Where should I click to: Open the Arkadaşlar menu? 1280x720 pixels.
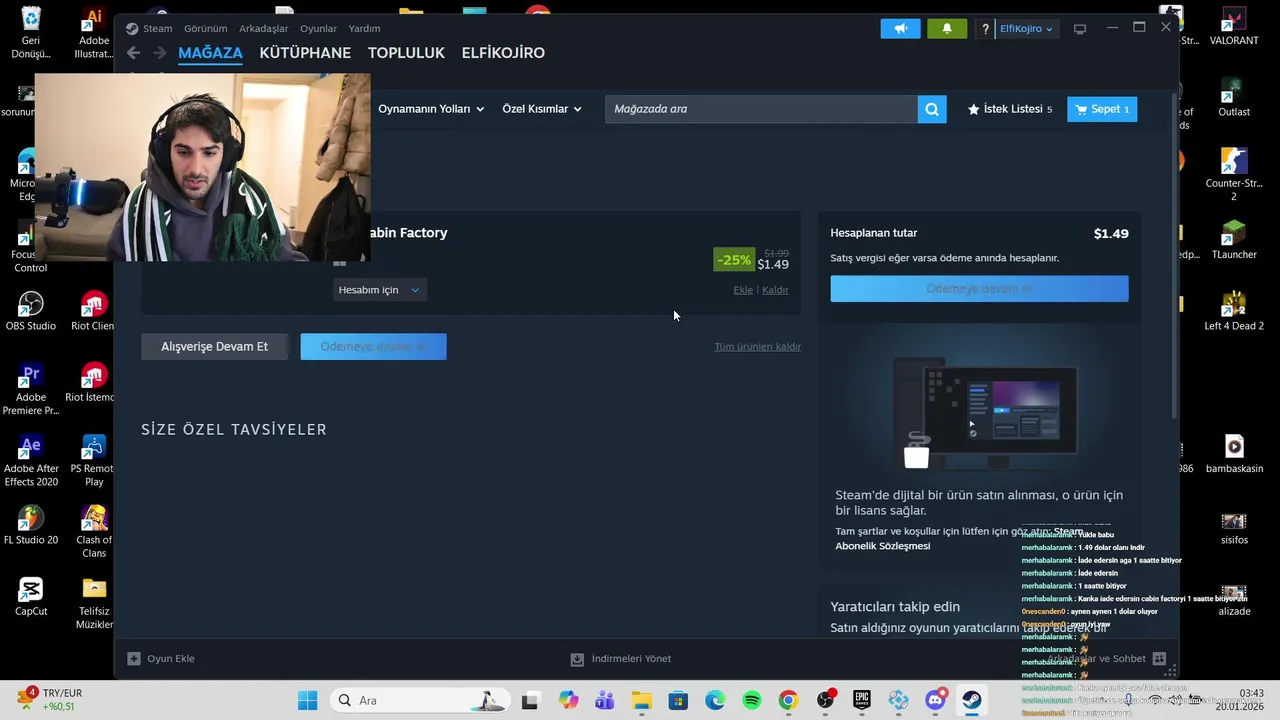pyautogui.click(x=263, y=29)
